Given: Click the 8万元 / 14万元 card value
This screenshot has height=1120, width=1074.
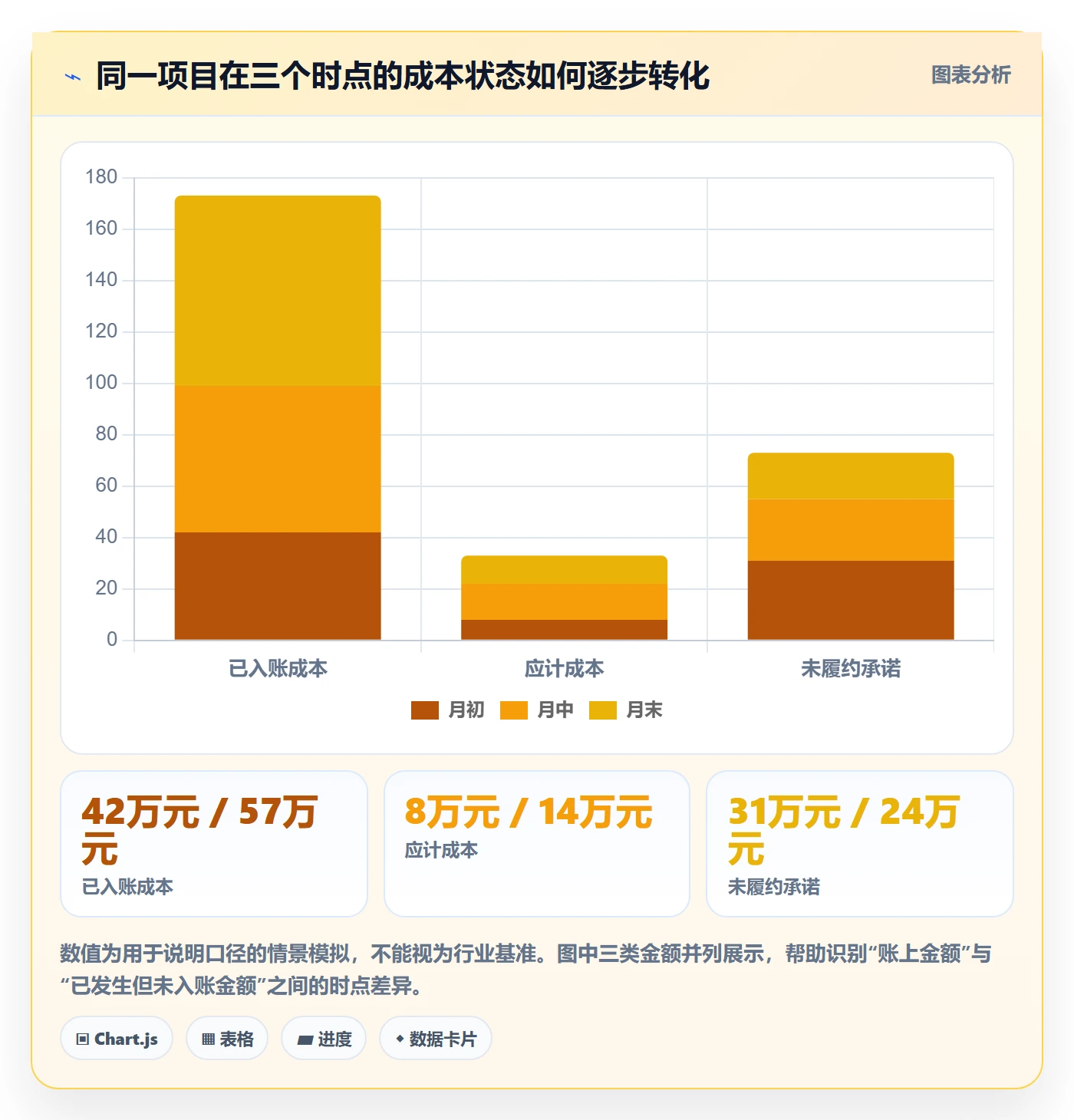Looking at the screenshot, I should pos(529,812).
